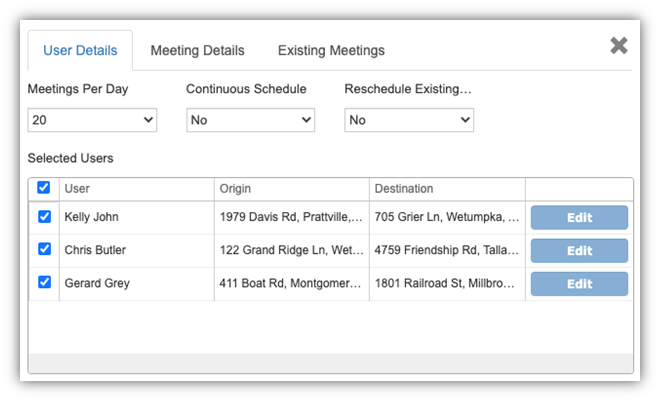Click the Destination column header
This screenshot has width=660, height=401.
(447, 188)
